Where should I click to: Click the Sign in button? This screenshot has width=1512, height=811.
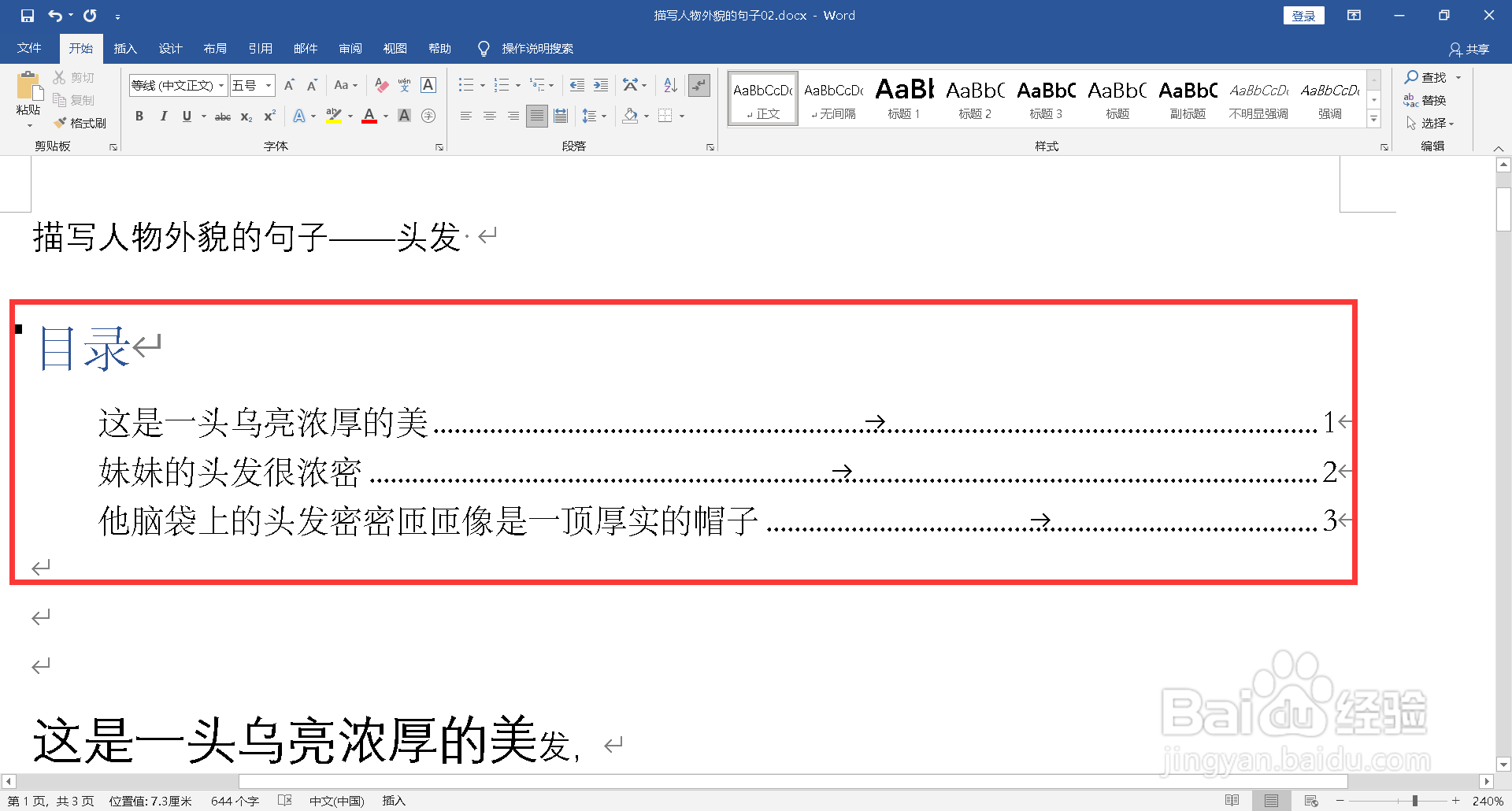1303,16
